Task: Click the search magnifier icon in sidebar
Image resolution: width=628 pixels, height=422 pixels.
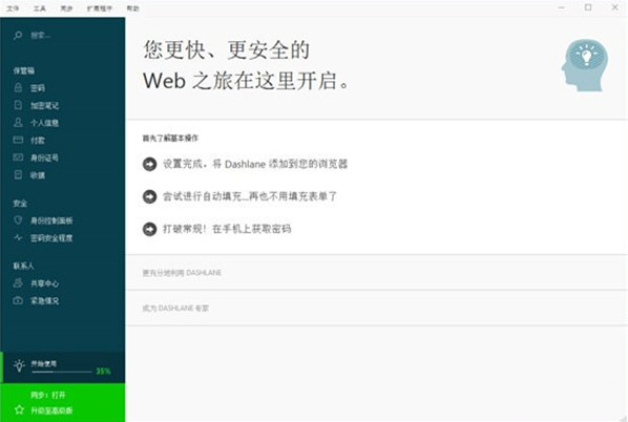Action: [18, 35]
